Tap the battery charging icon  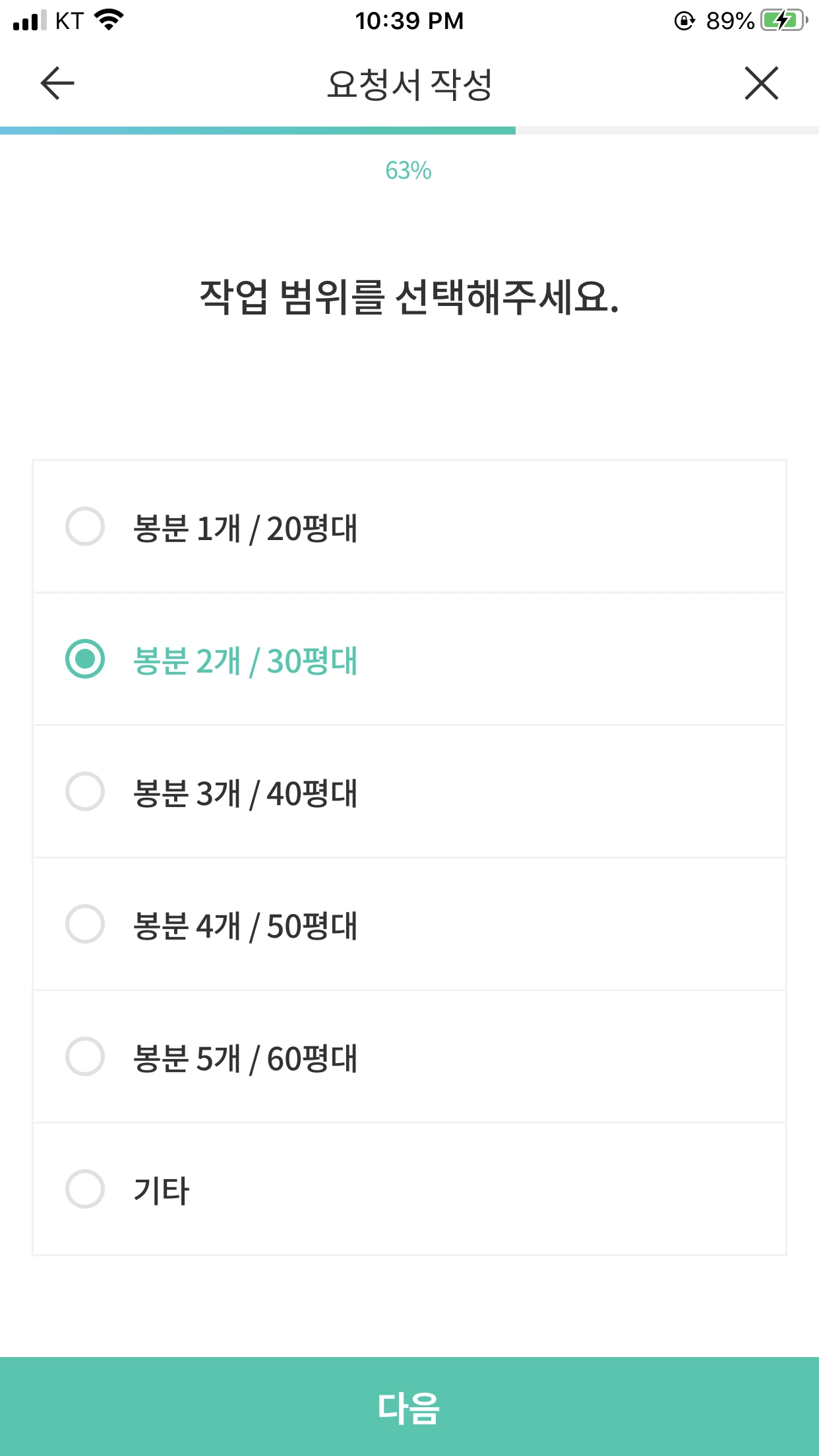pos(783,20)
